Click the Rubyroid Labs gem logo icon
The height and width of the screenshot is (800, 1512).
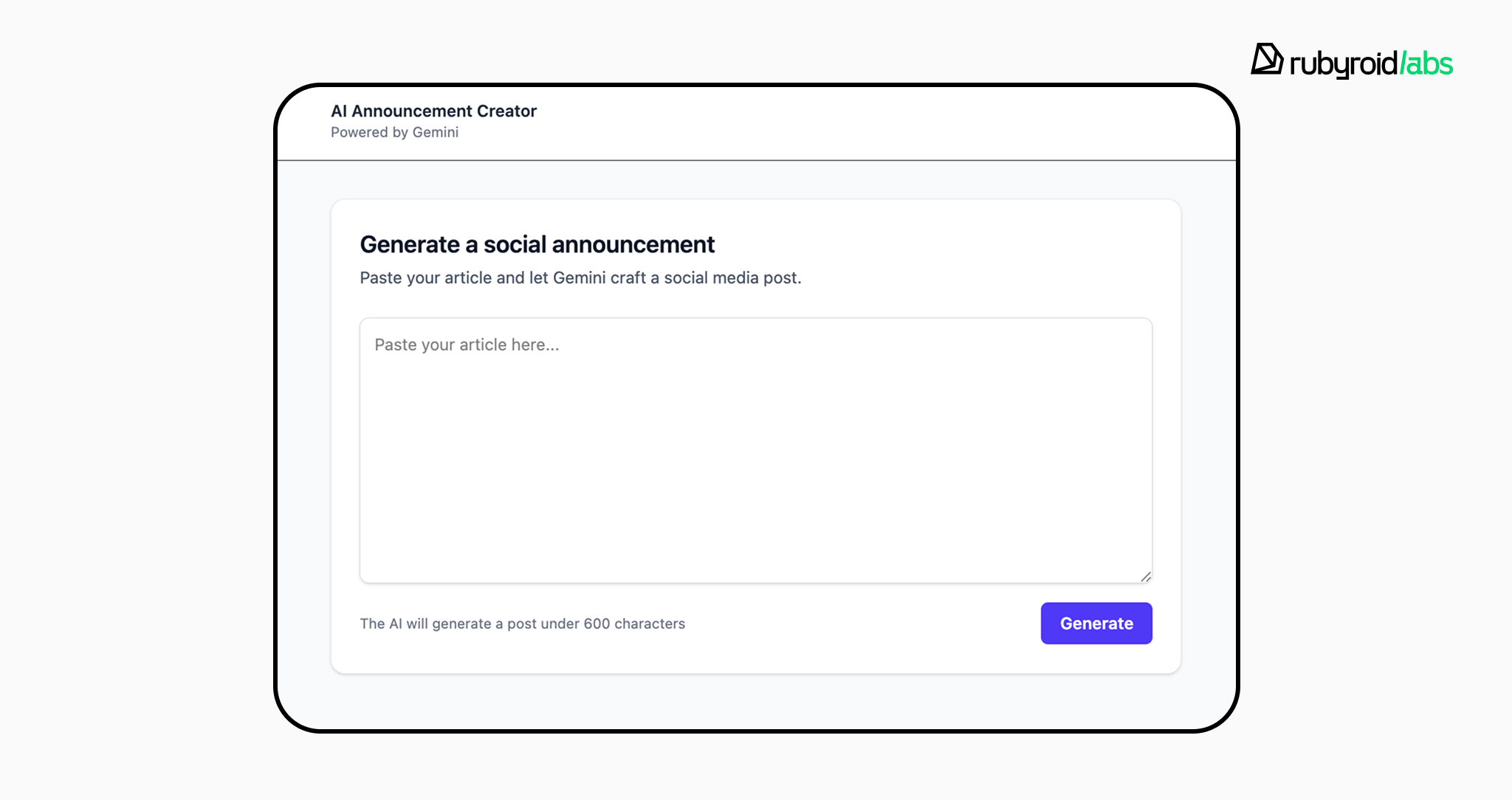click(1267, 59)
